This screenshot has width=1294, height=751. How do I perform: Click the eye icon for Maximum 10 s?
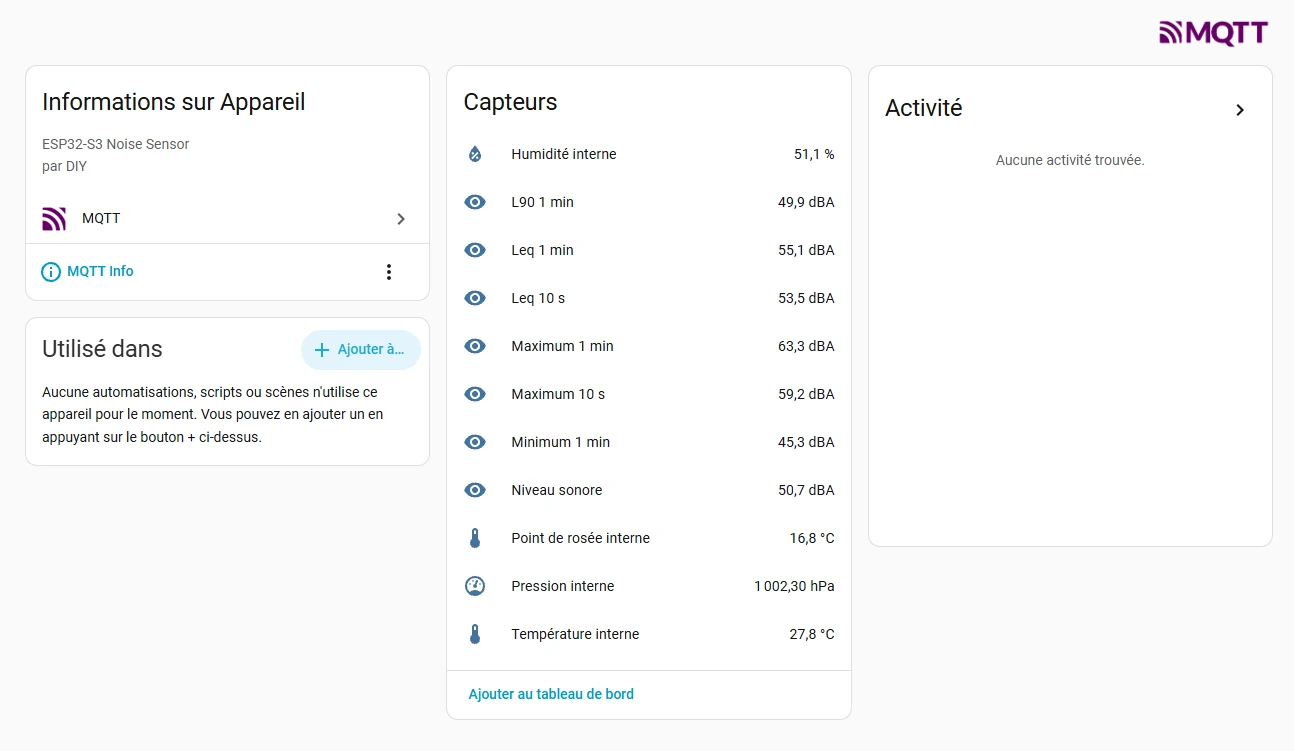[475, 394]
